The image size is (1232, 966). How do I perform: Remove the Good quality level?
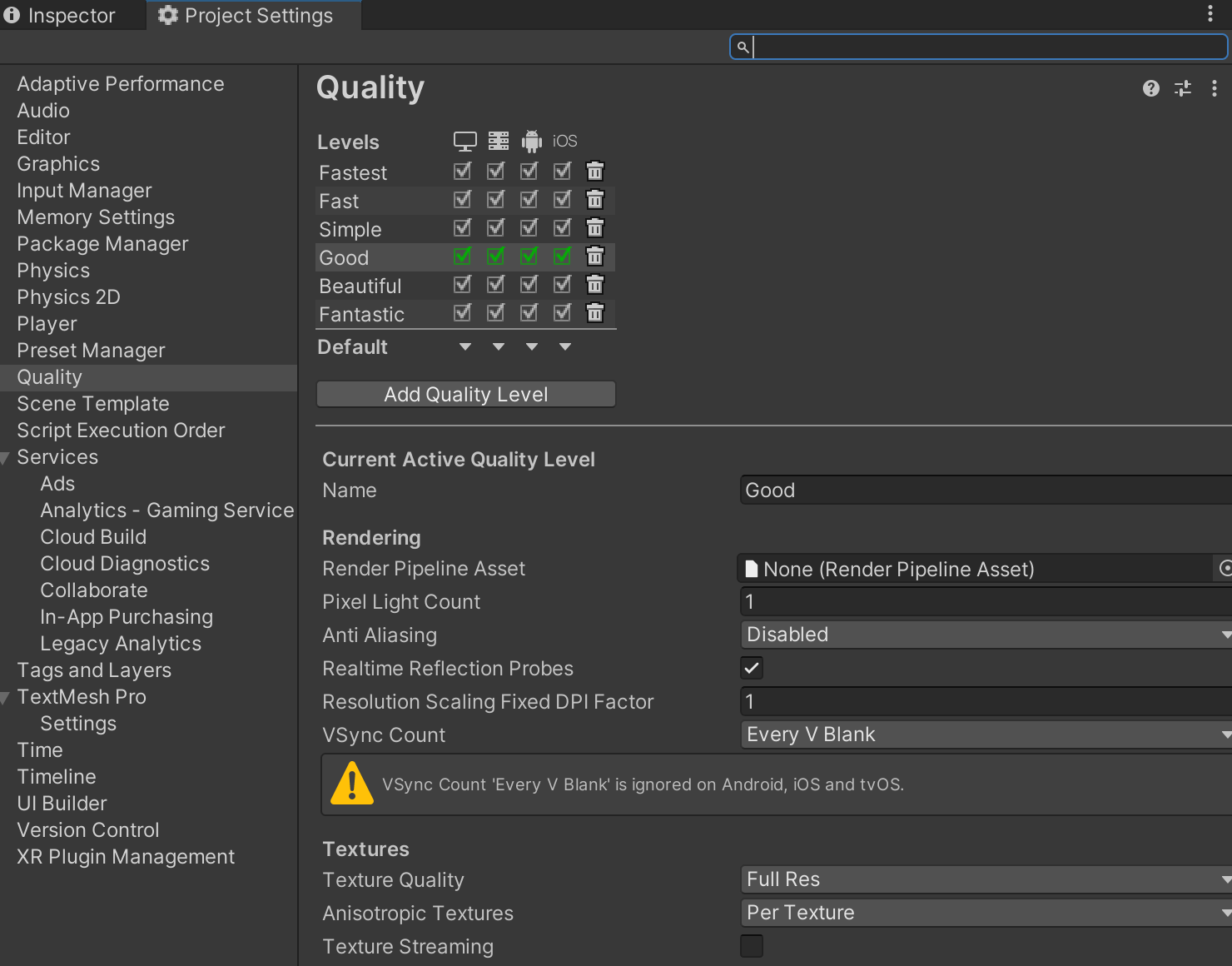(594, 256)
